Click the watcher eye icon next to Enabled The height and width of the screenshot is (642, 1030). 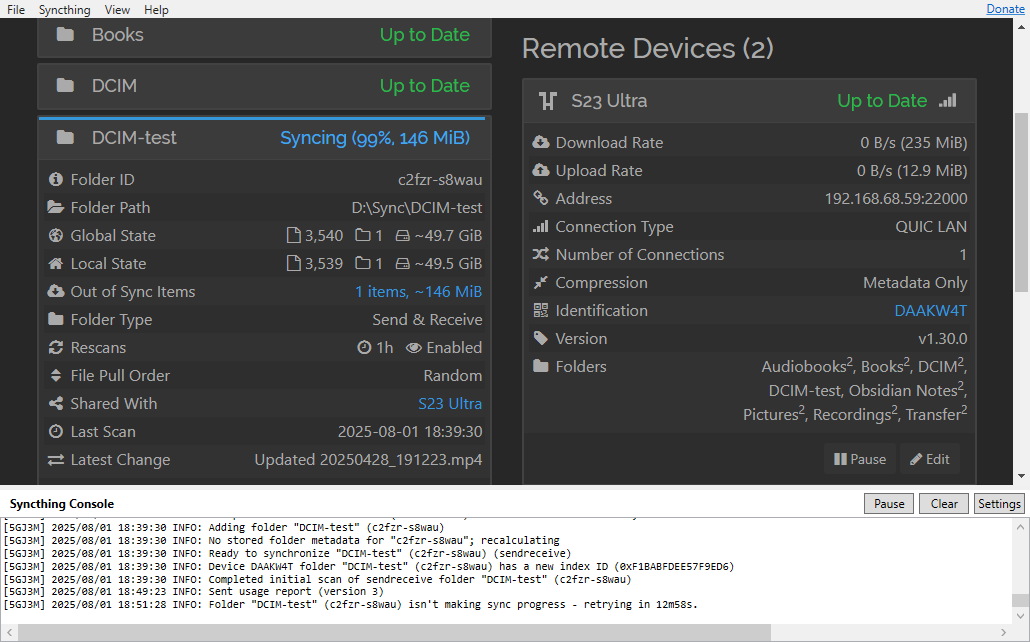[x=414, y=348]
